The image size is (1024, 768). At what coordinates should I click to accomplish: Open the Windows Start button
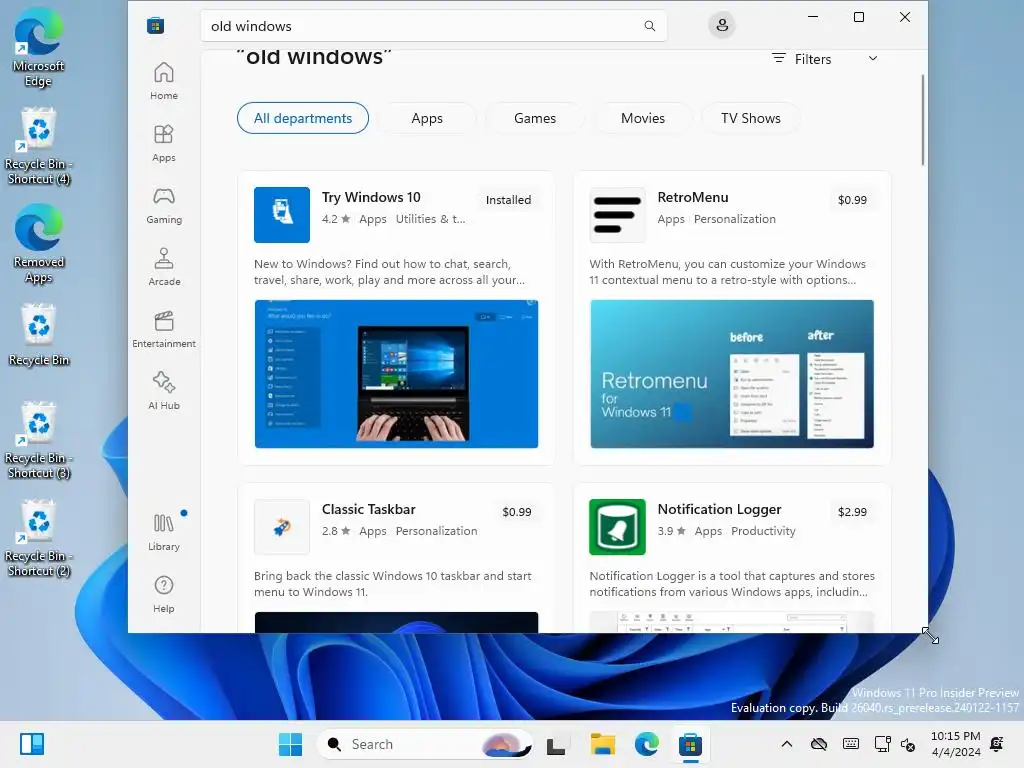(290, 744)
